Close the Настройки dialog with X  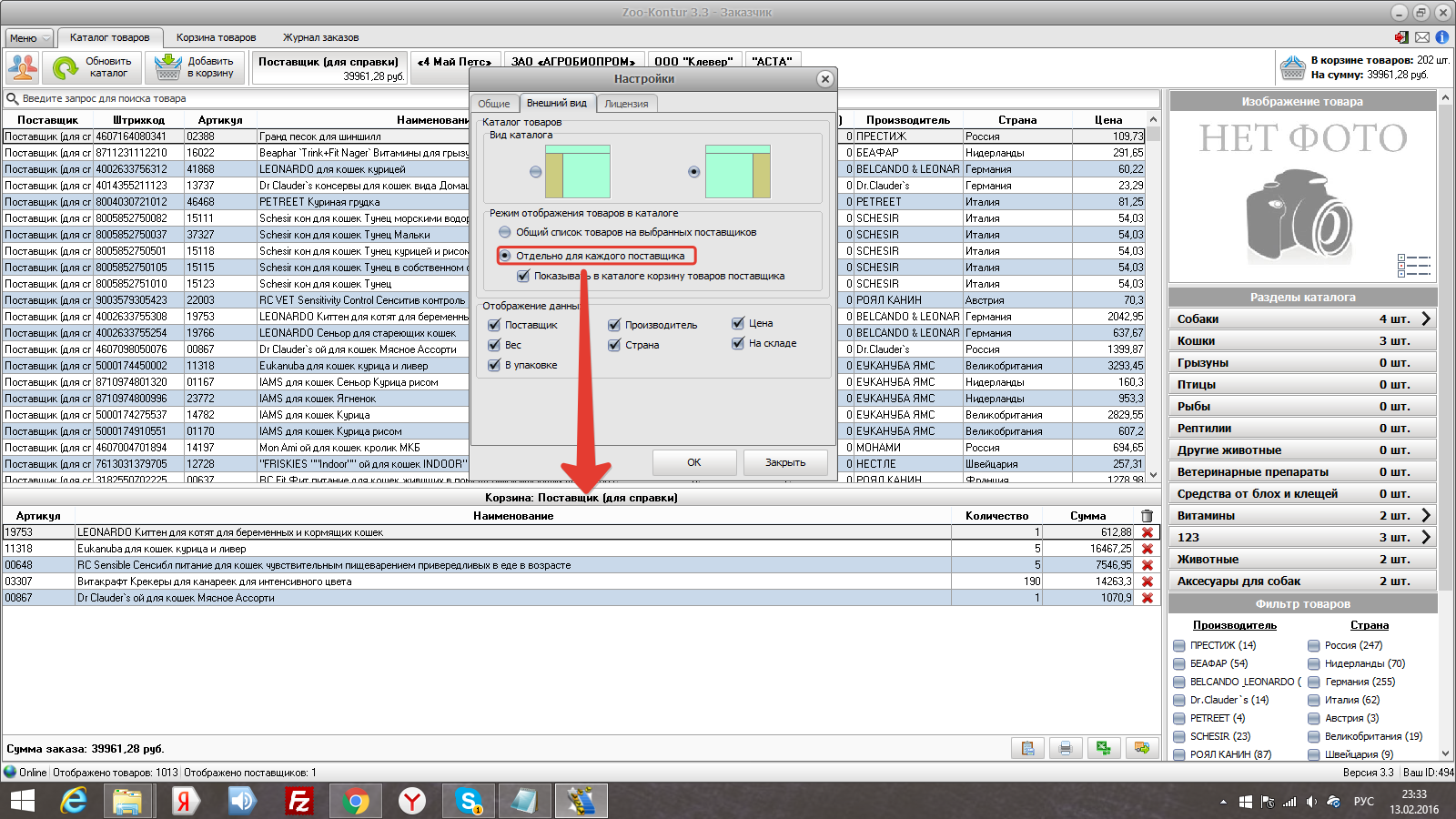coord(824,79)
